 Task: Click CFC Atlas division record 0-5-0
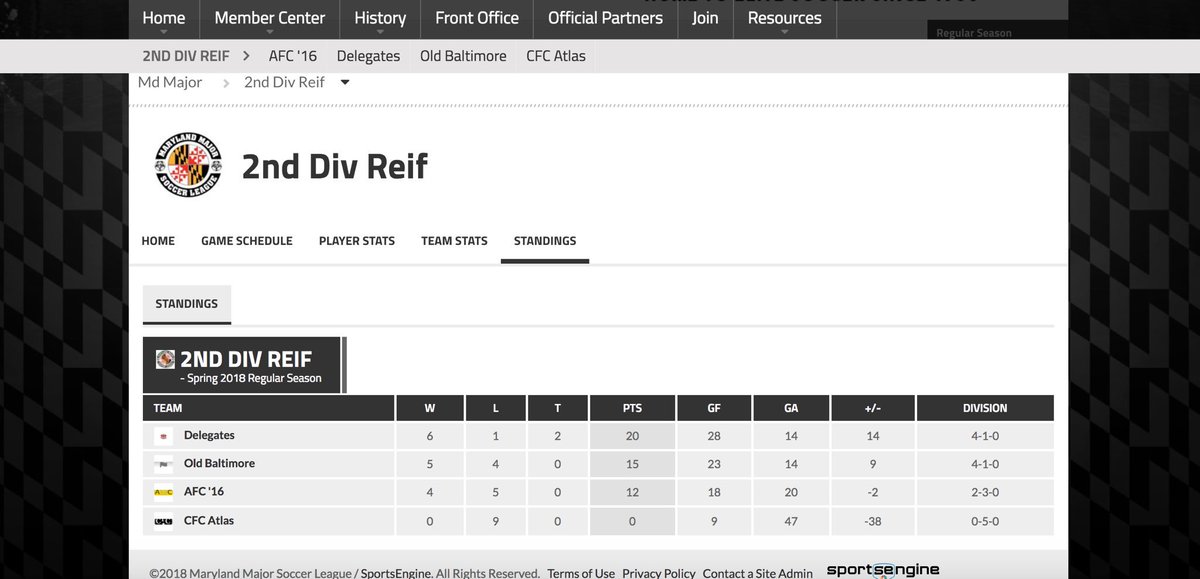pos(985,521)
